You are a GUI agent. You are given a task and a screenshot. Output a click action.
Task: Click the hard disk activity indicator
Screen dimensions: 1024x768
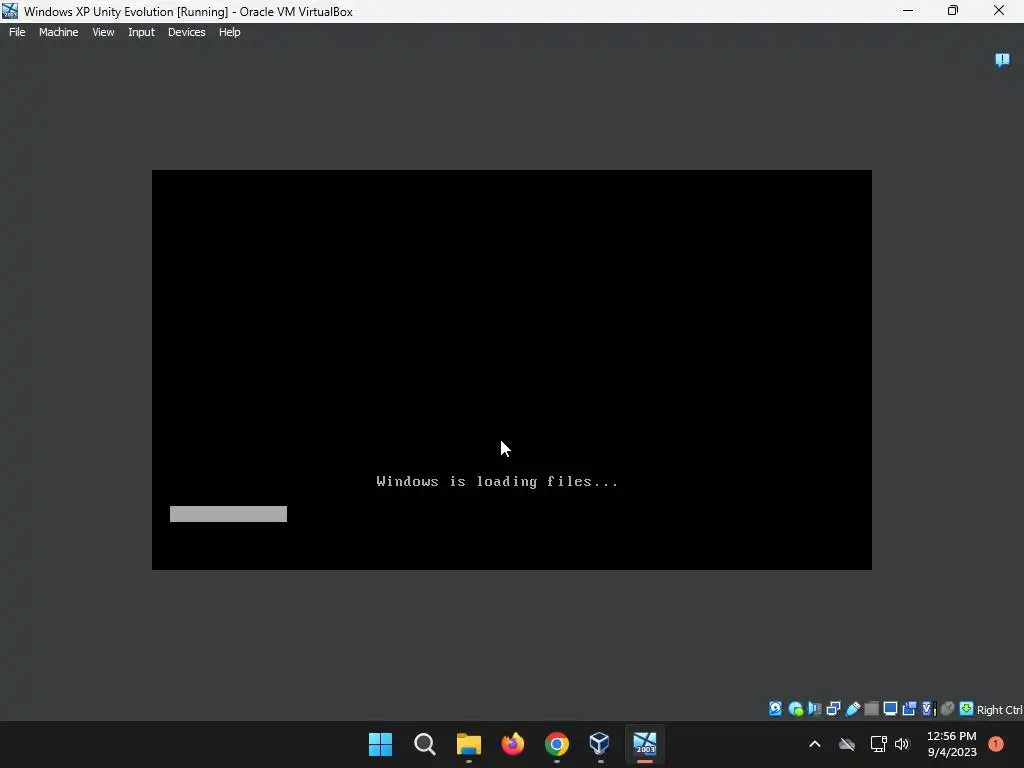[775, 709]
